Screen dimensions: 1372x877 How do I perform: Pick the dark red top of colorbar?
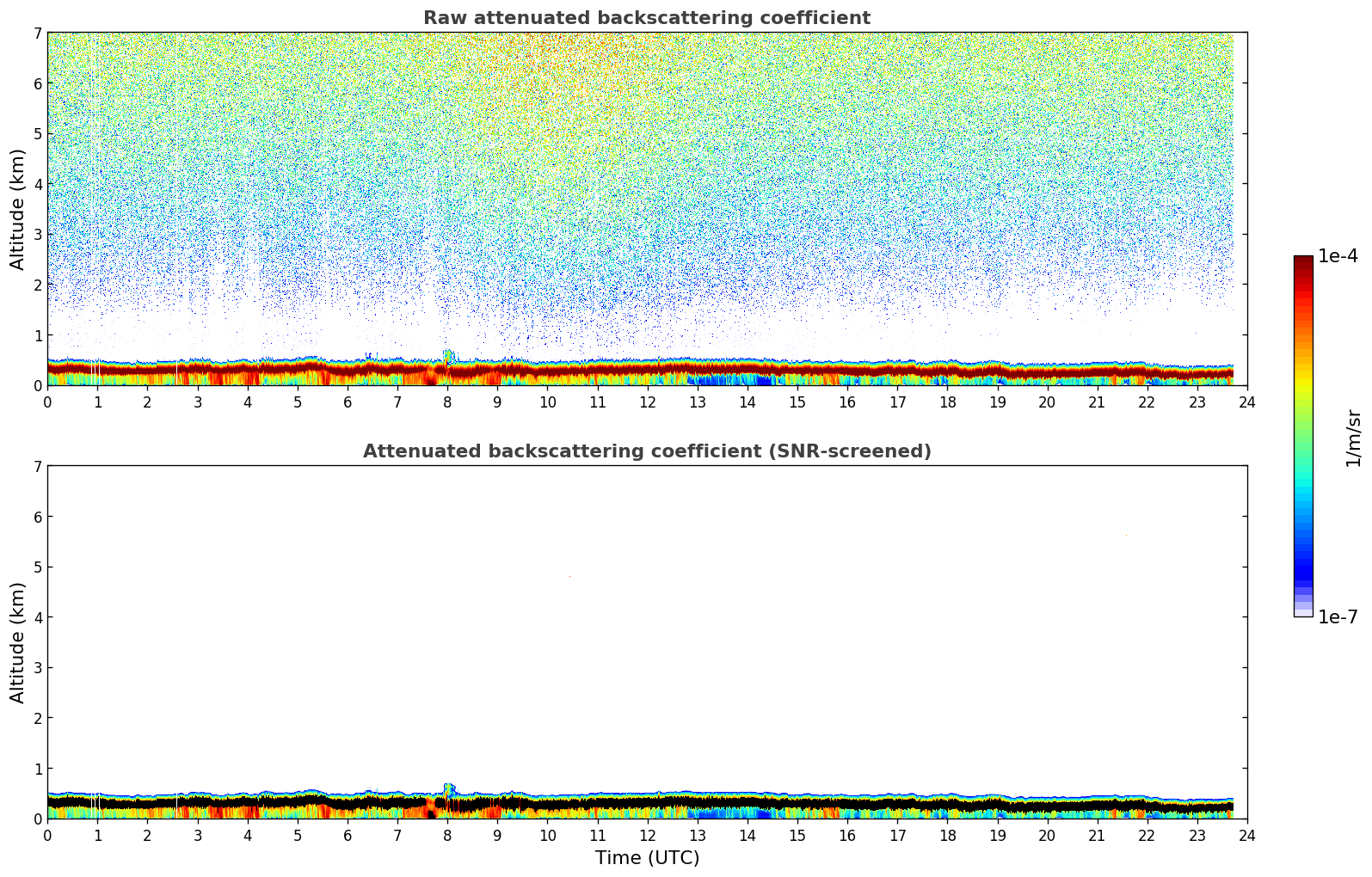tap(1303, 261)
